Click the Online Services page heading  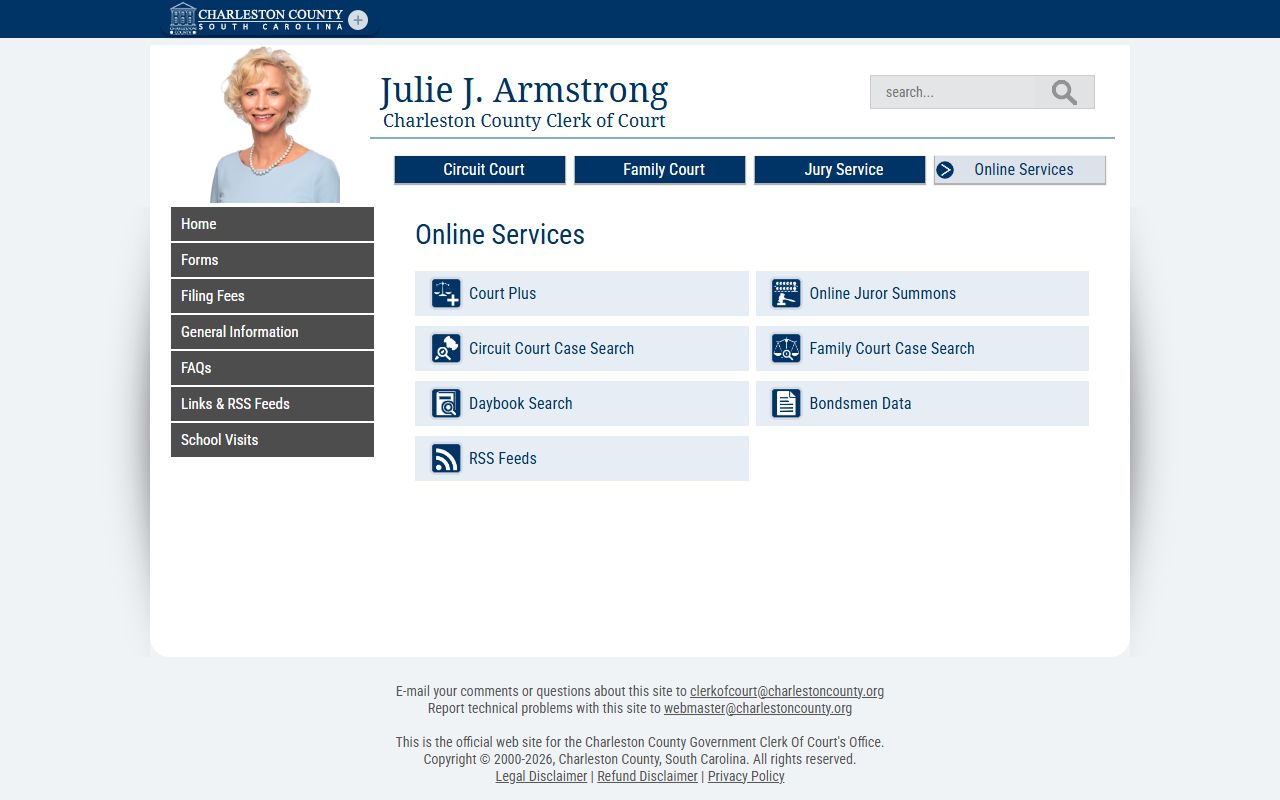click(500, 234)
